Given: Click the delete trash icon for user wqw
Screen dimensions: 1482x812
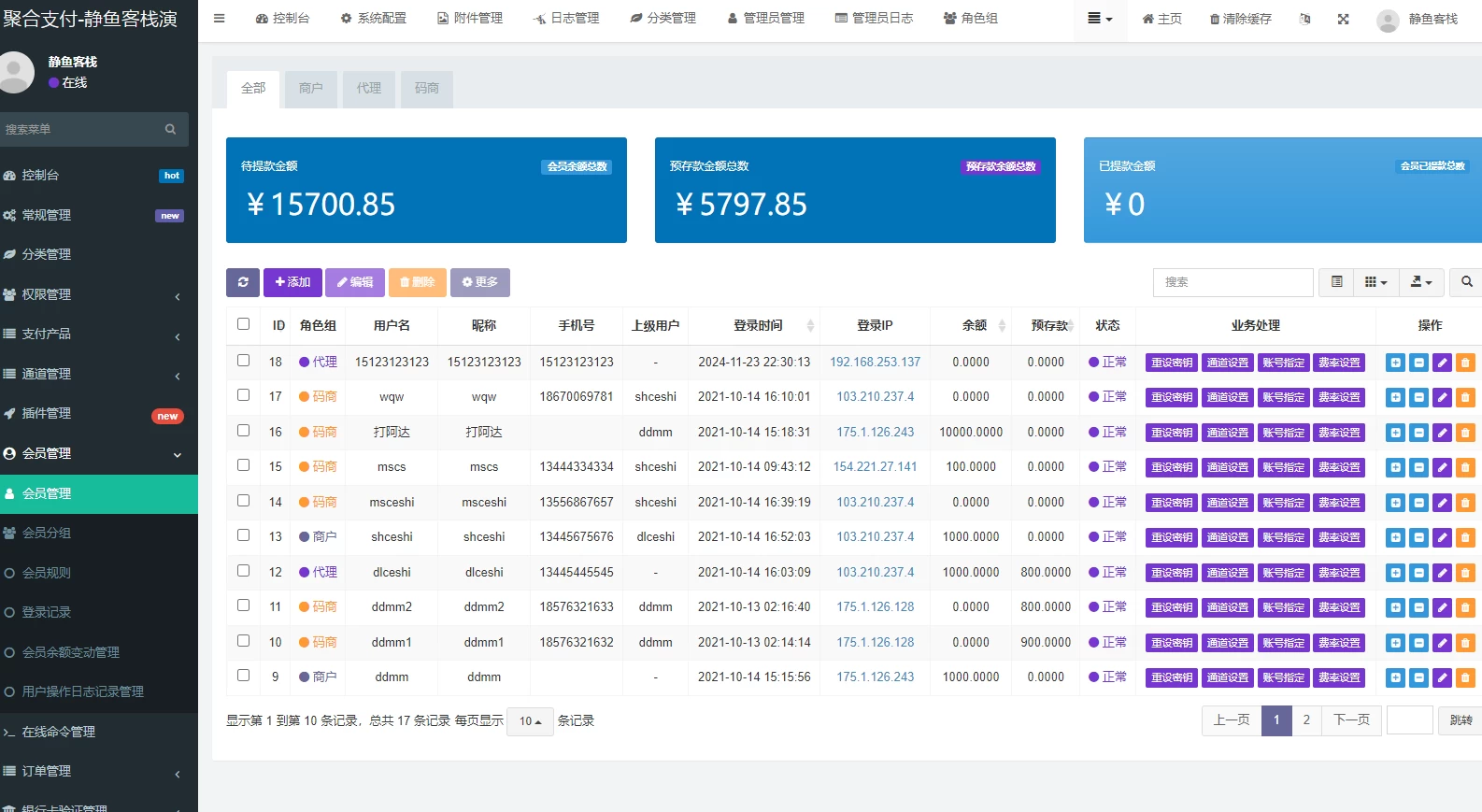Looking at the screenshot, I should click(x=1465, y=398).
